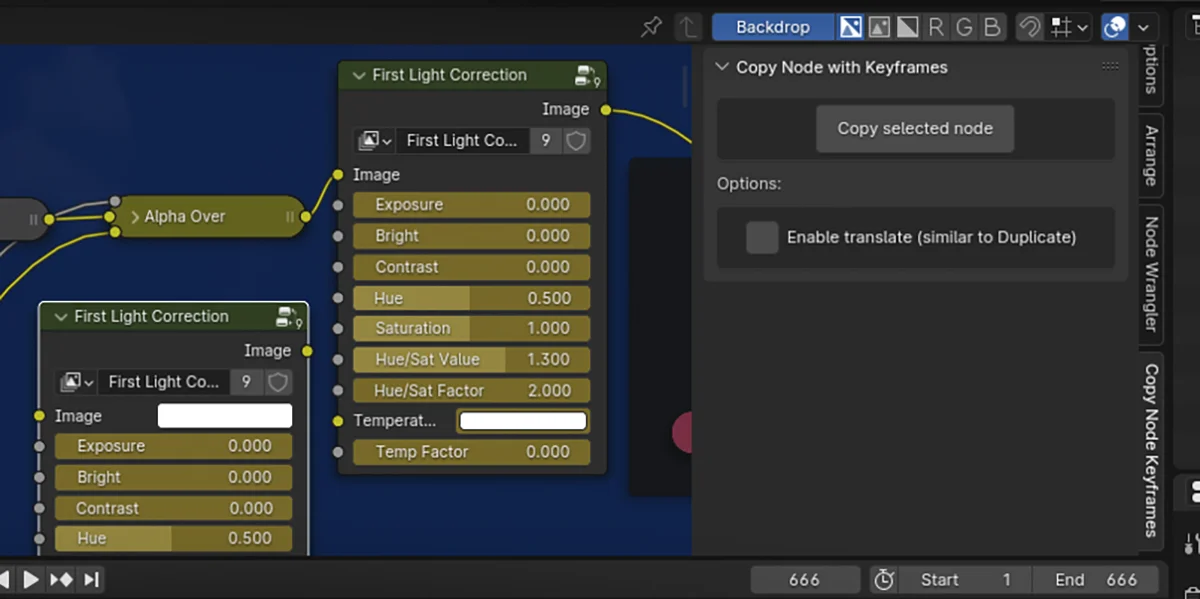Screen dimensions: 1200x599
Task: Select the alpha-only backdrop channel icon
Action: pyautogui.click(x=906, y=27)
